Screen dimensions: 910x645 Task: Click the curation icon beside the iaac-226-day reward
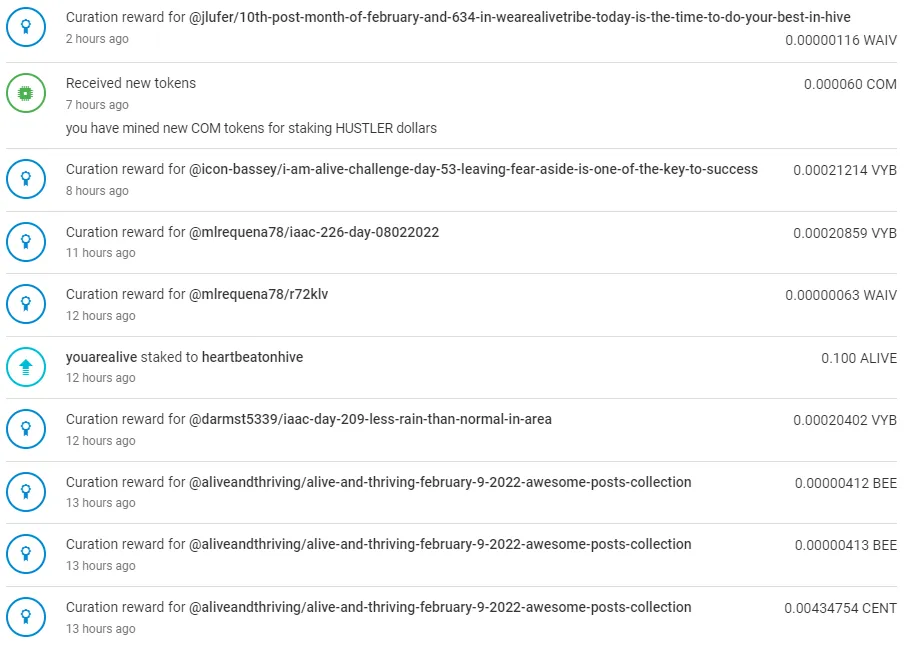pyautogui.click(x=26, y=241)
